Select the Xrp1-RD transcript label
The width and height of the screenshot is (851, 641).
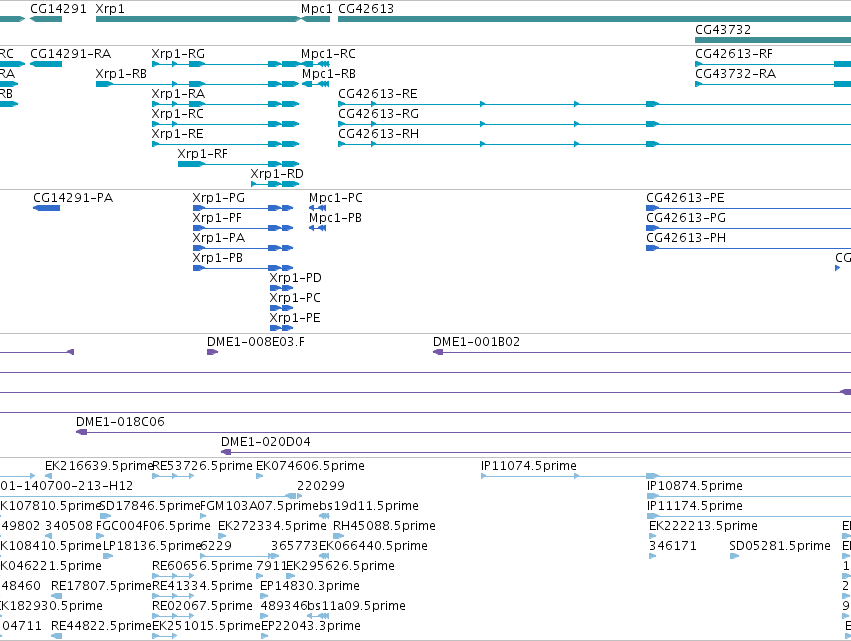coord(277,174)
